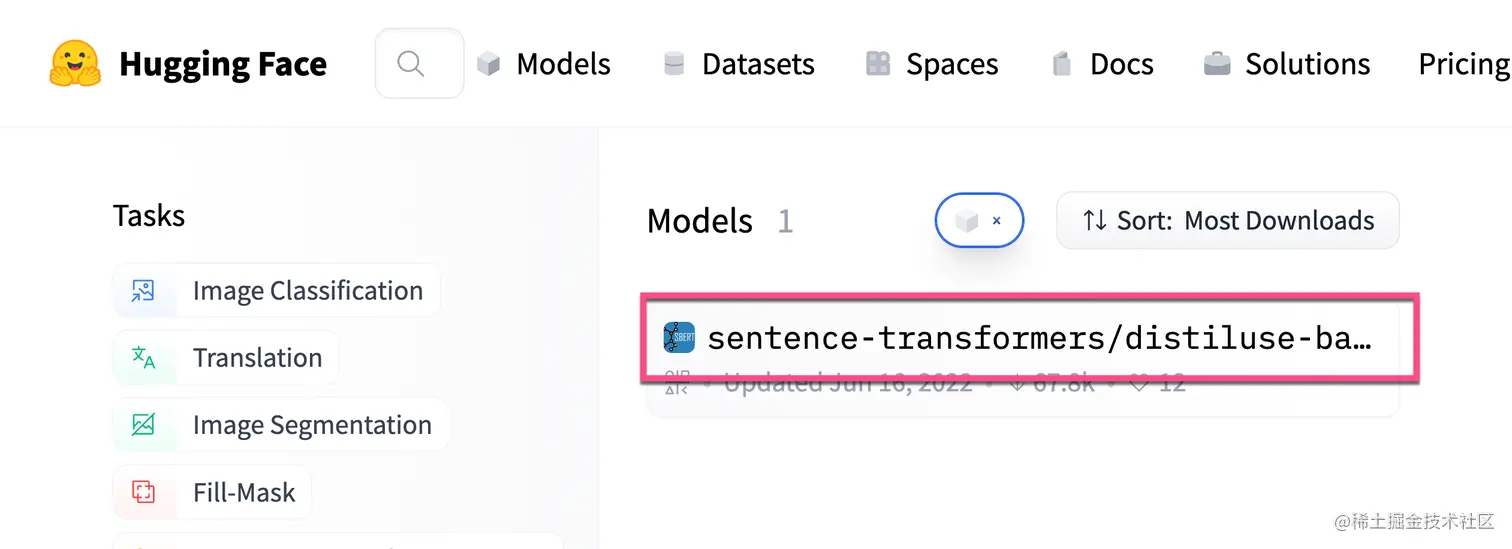Click the Translation task icon
Image resolution: width=1512 pixels, height=549 pixels.
click(143, 358)
